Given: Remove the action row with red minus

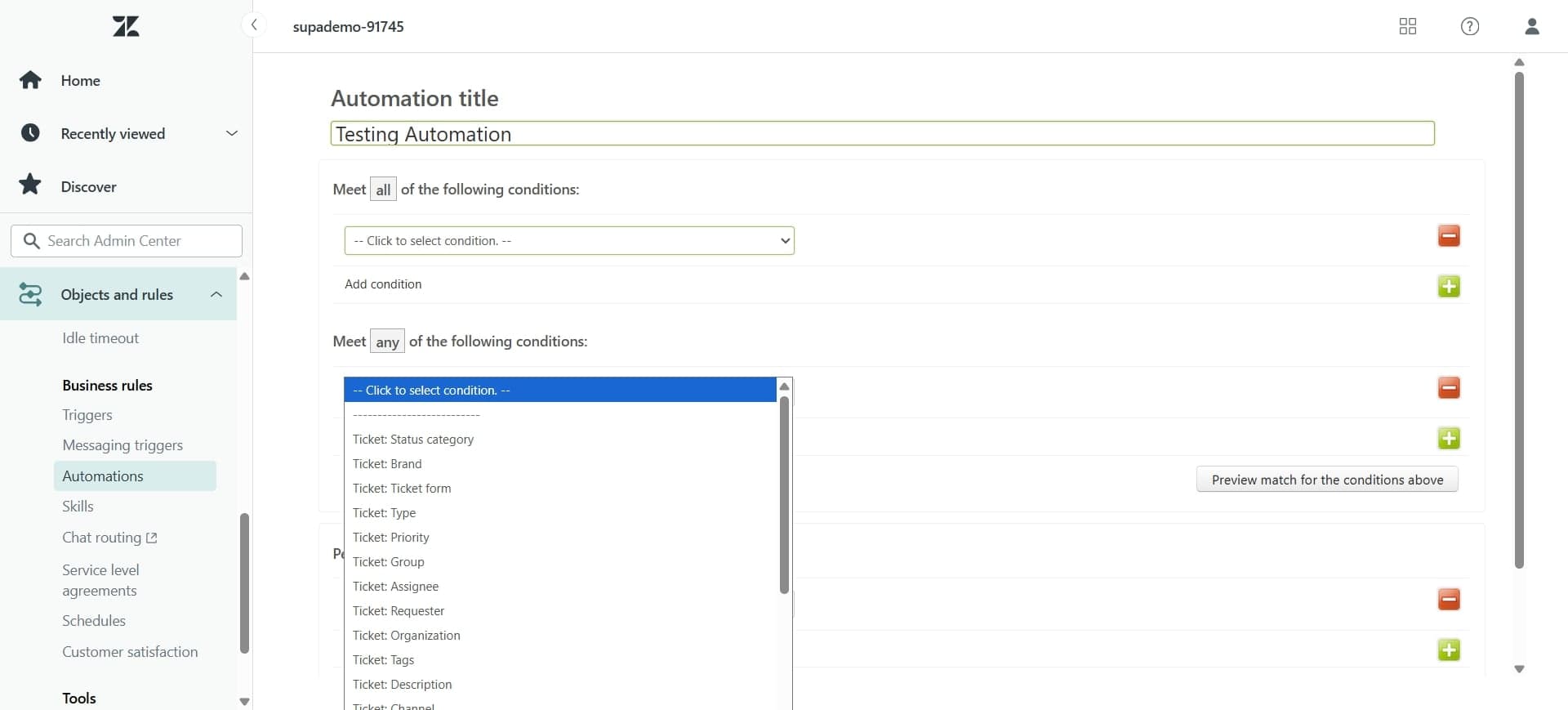Looking at the screenshot, I should (x=1449, y=600).
